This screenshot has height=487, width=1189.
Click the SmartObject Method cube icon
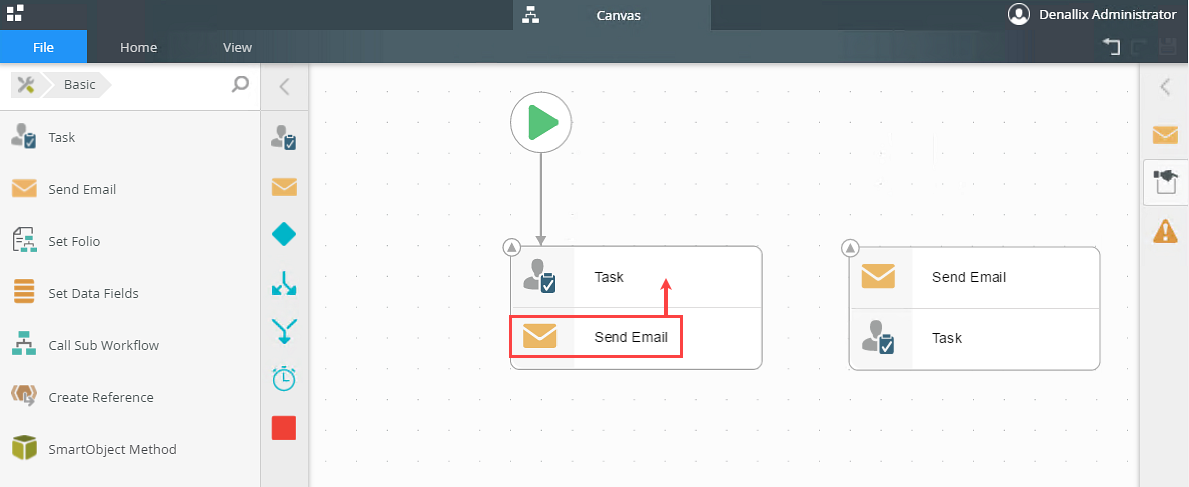24,448
